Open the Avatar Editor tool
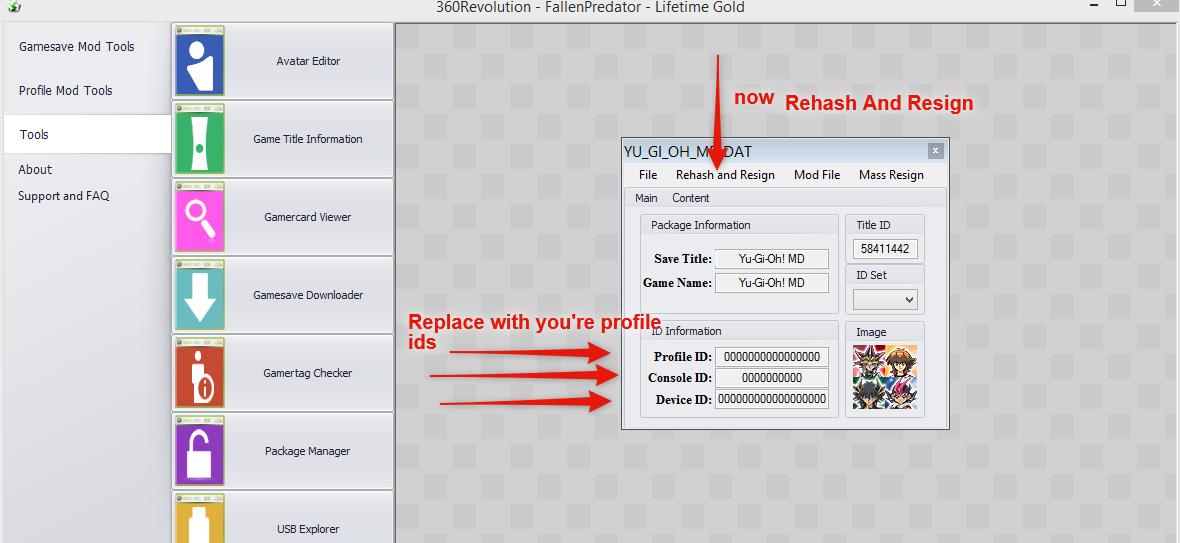Viewport: 1180px width, 543px height. tap(282, 61)
